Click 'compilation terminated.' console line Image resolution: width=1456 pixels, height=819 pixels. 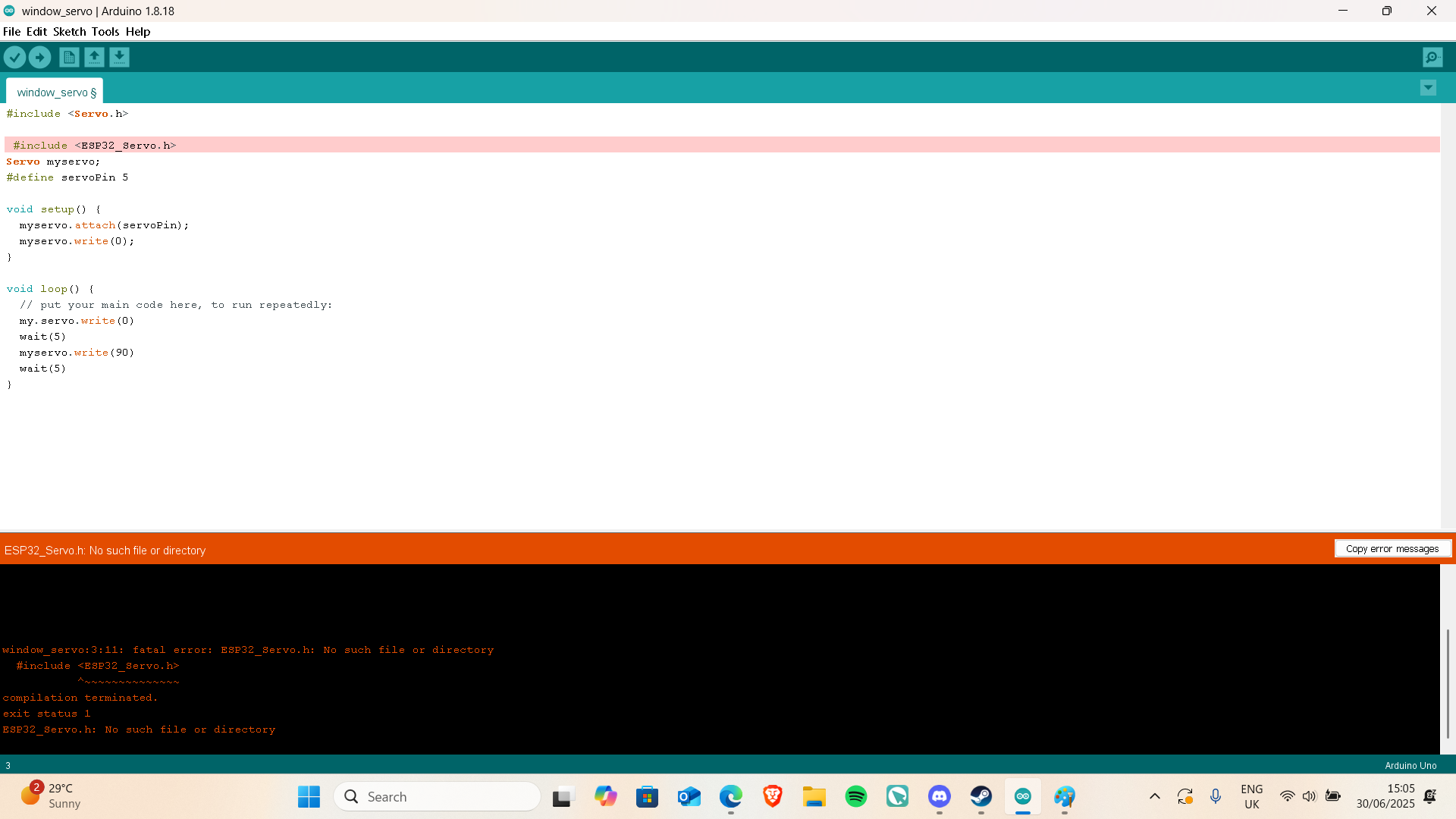80,698
